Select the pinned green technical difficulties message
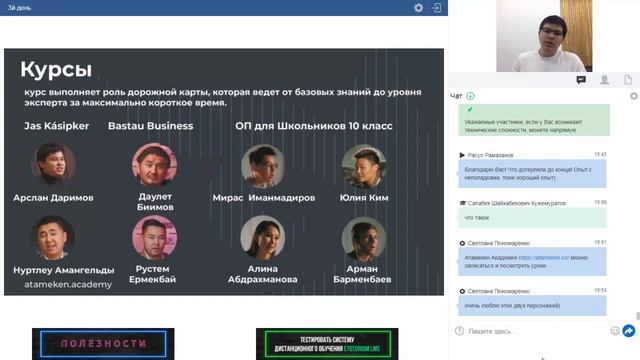The image size is (640, 360). 534,120
